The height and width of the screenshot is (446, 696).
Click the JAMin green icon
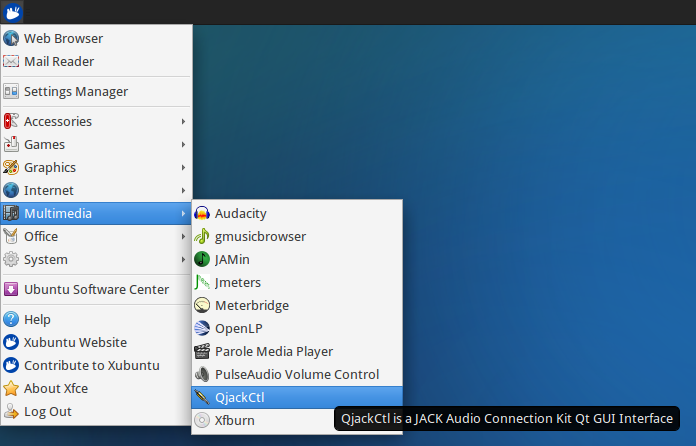(203, 260)
